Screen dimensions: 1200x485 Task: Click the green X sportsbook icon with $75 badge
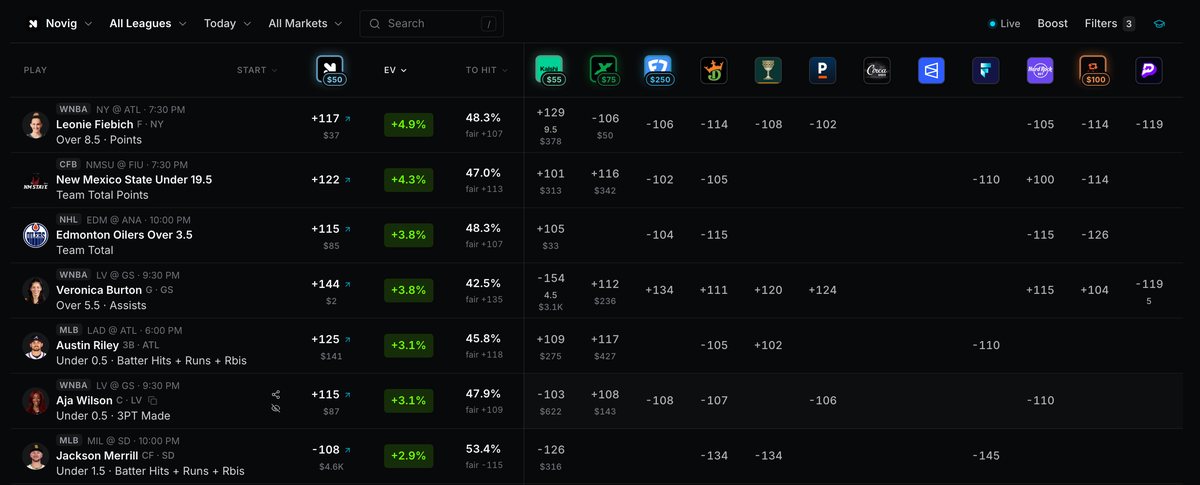(x=604, y=68)
